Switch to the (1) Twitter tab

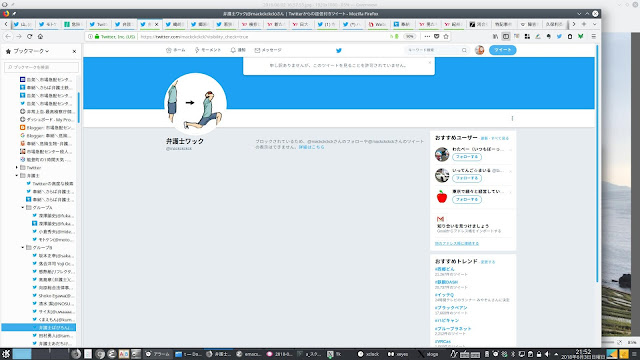pos(327,24)
